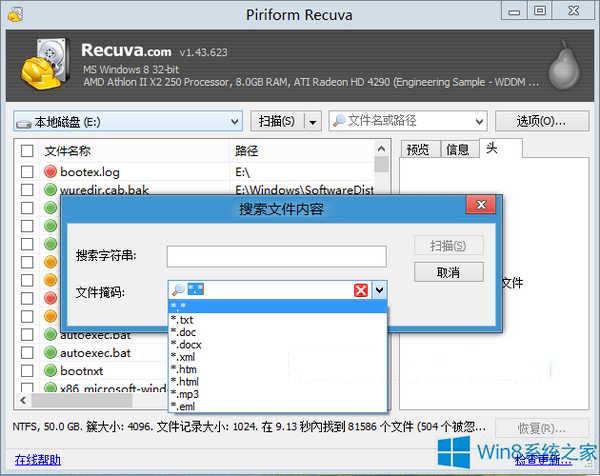Switch to the 信息 tab
Viewport: 600px width, 476px height.
click(x=458, y=149)
